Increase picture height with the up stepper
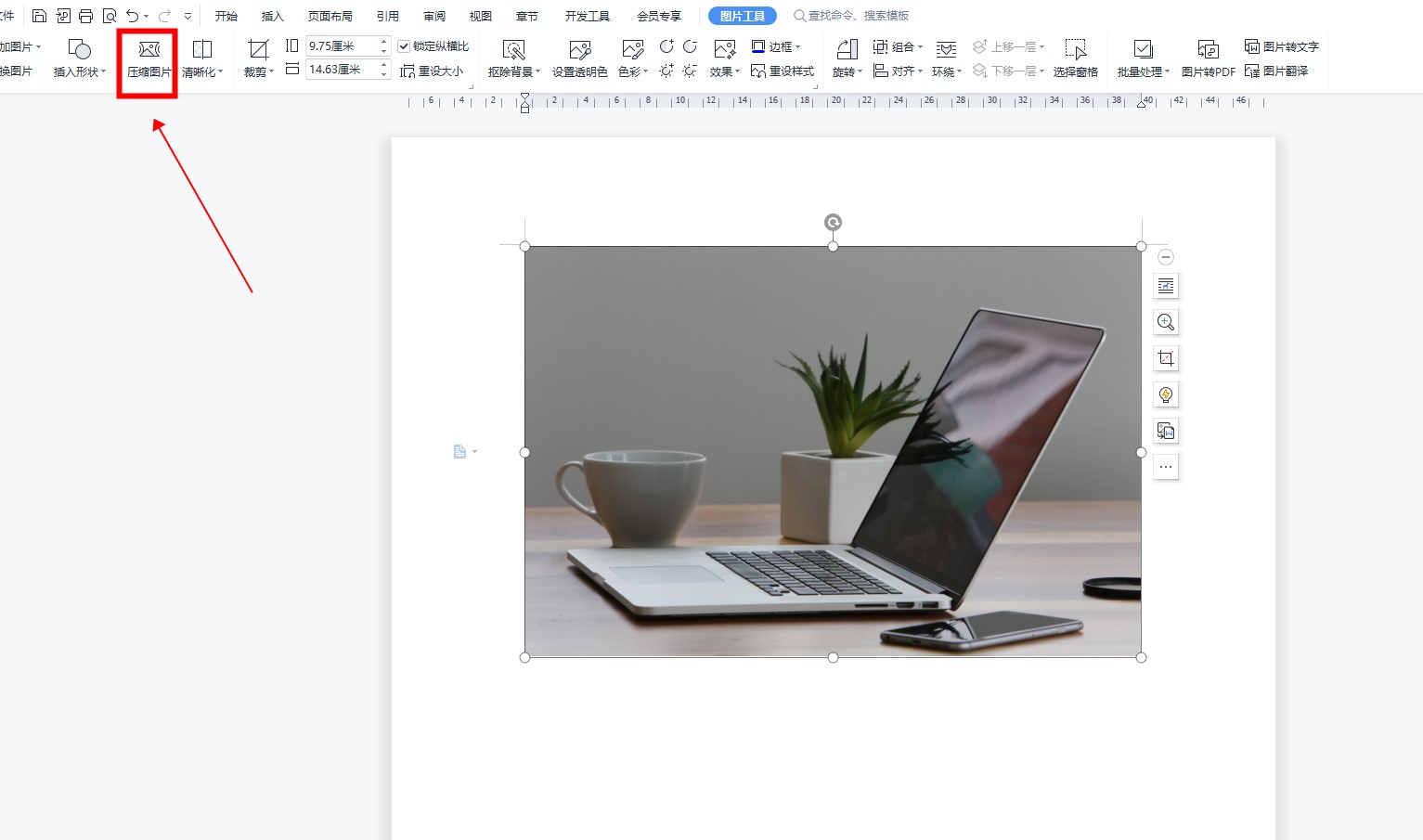 pos(384,41)
